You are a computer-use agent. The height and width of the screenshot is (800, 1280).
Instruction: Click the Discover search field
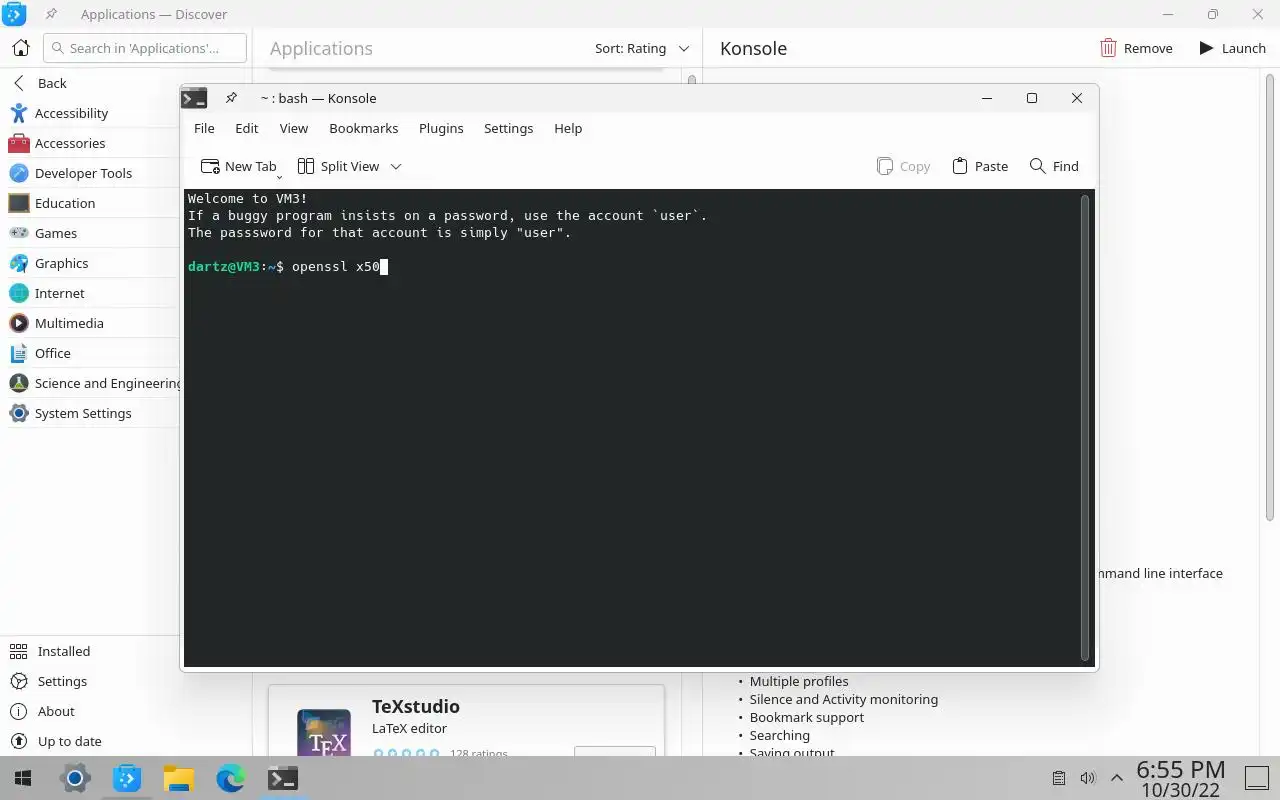[x=145, y=48]
